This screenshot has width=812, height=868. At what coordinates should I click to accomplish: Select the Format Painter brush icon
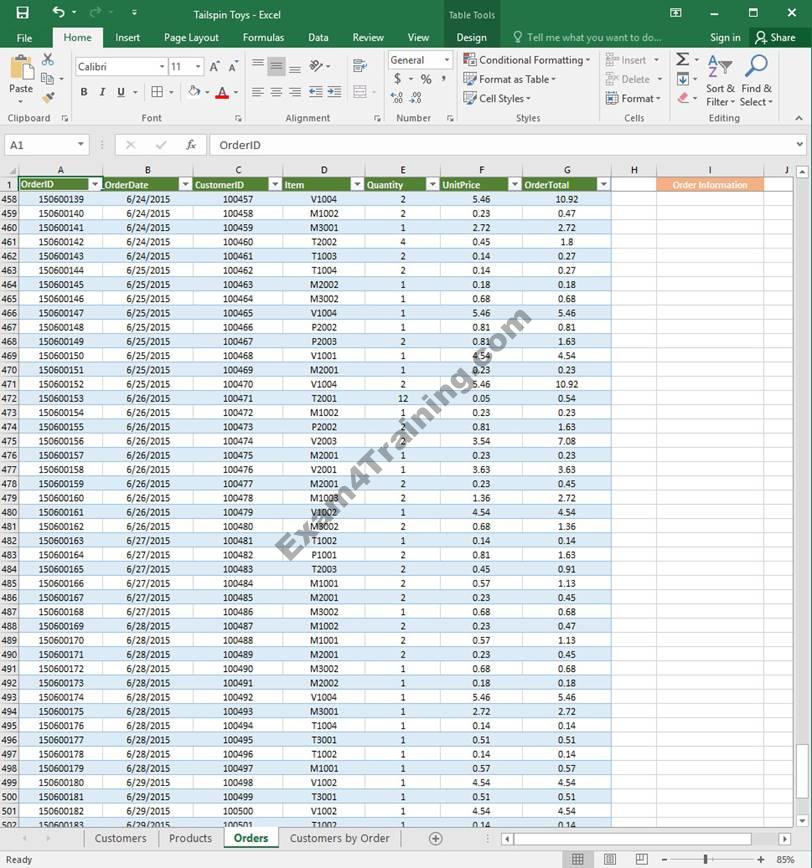coord(48,98)
